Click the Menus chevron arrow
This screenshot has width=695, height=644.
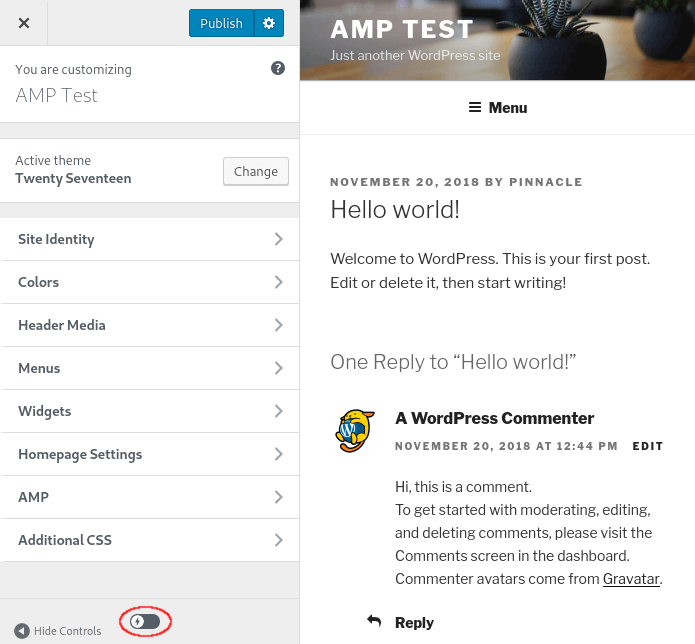(x=278, y=368)
